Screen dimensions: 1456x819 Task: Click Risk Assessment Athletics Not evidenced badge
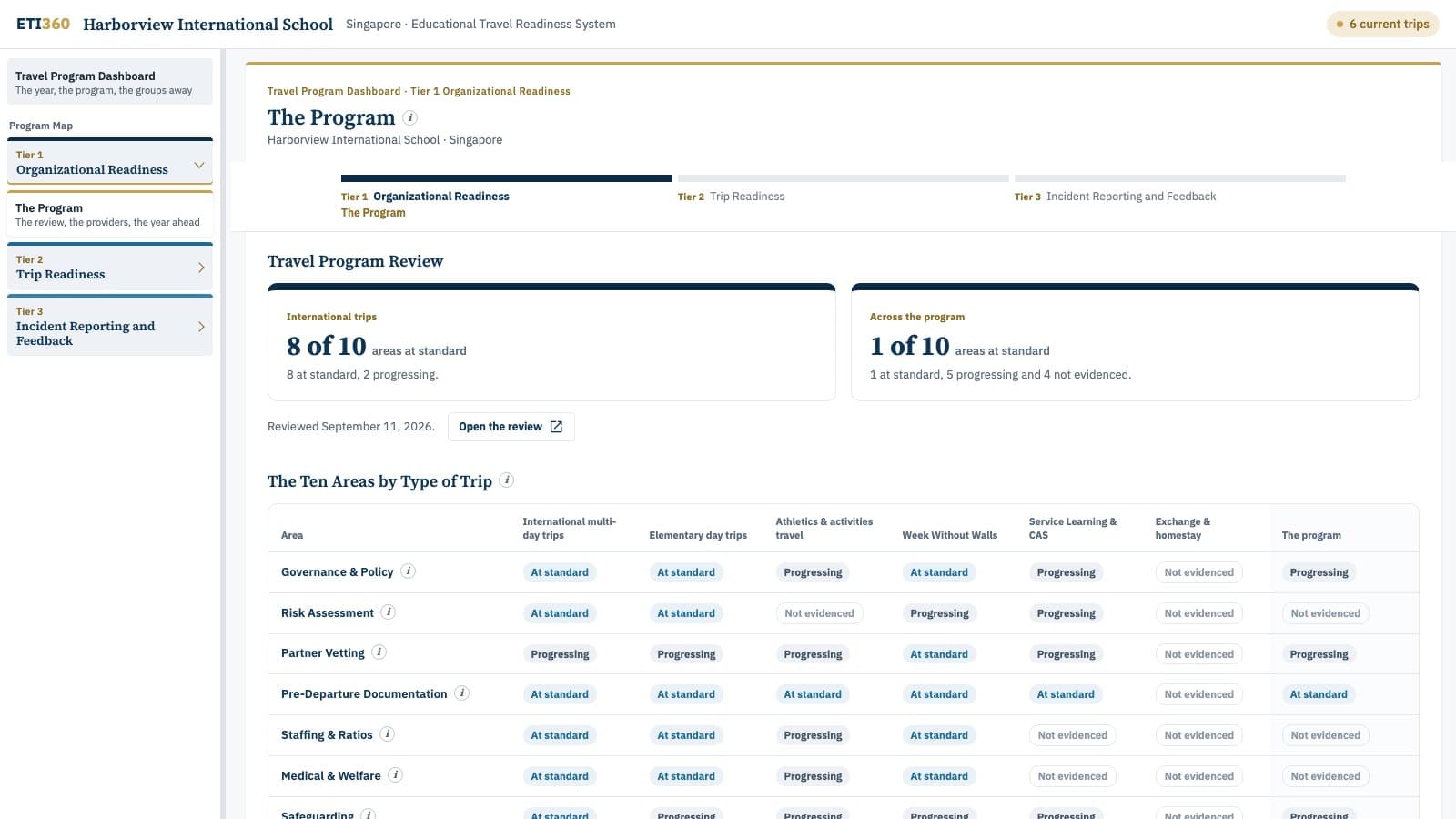(819, 613)
